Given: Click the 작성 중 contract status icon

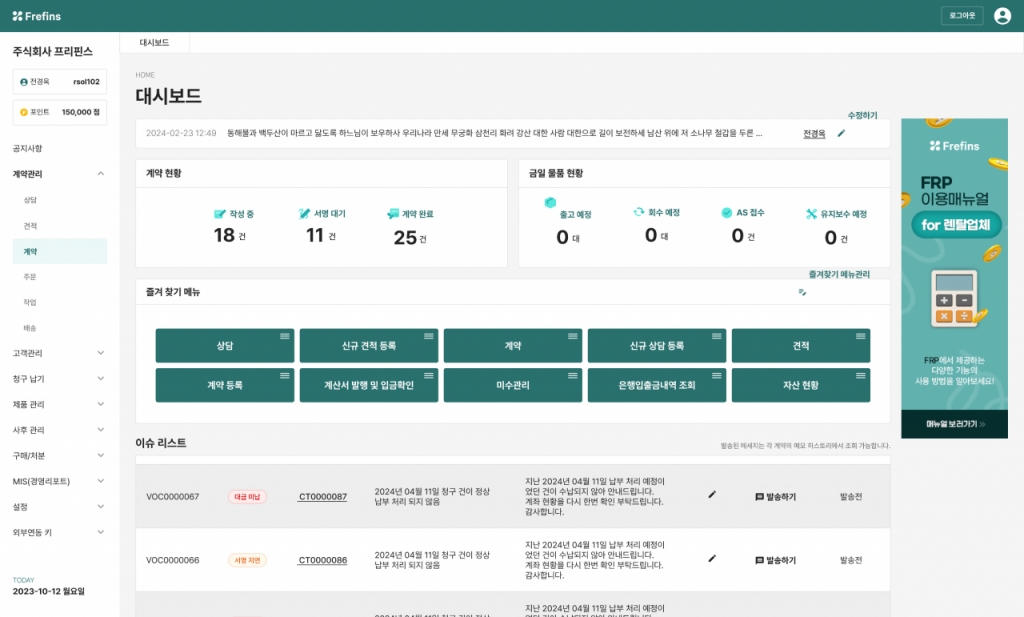Looking at the screenshot, I should coord(220,214).
